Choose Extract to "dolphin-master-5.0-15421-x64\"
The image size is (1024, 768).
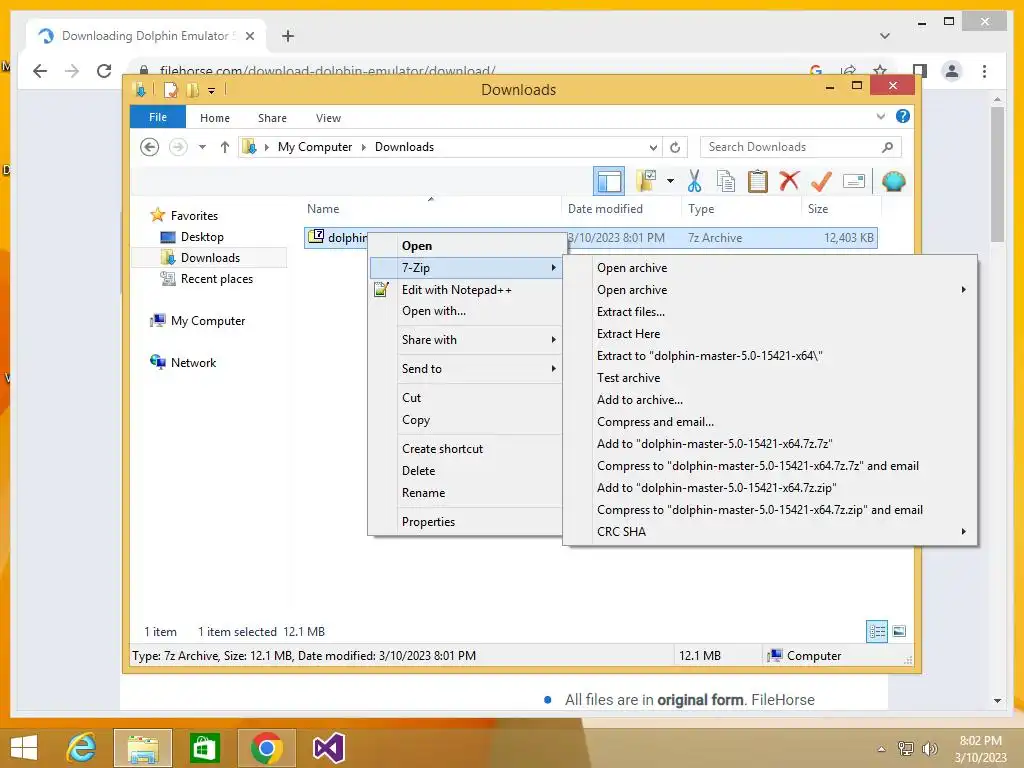click(x=771, y=356)
